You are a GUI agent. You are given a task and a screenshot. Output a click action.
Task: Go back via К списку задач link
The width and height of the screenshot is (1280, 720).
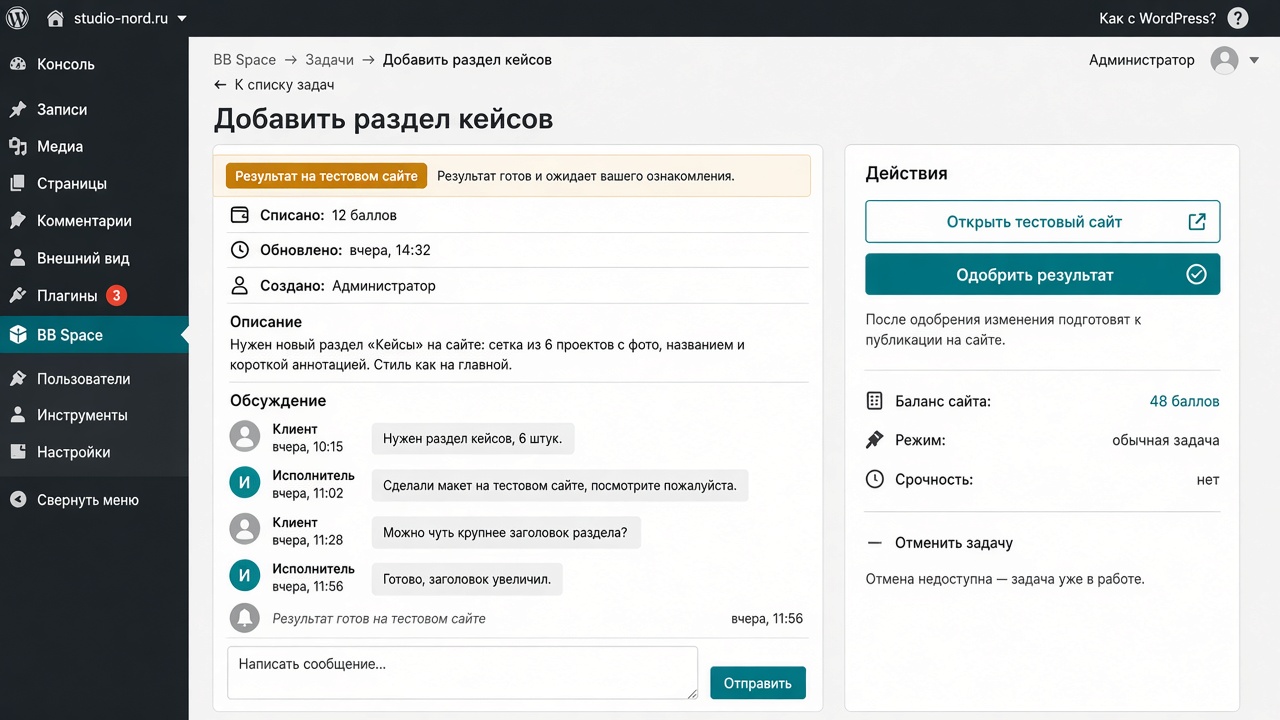pos(274,85)
